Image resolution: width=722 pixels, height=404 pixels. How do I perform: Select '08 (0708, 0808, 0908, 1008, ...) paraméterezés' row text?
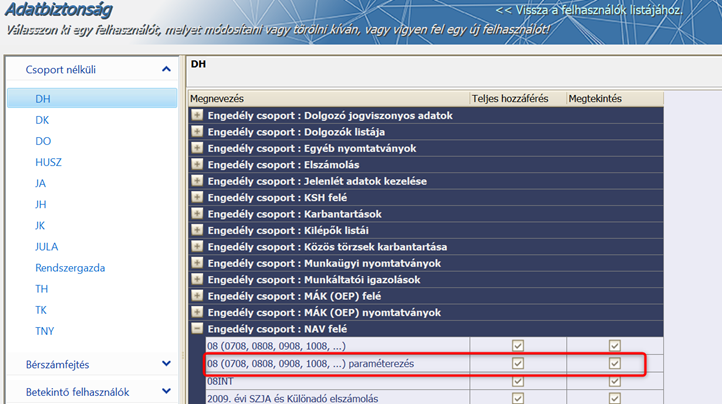310,363
